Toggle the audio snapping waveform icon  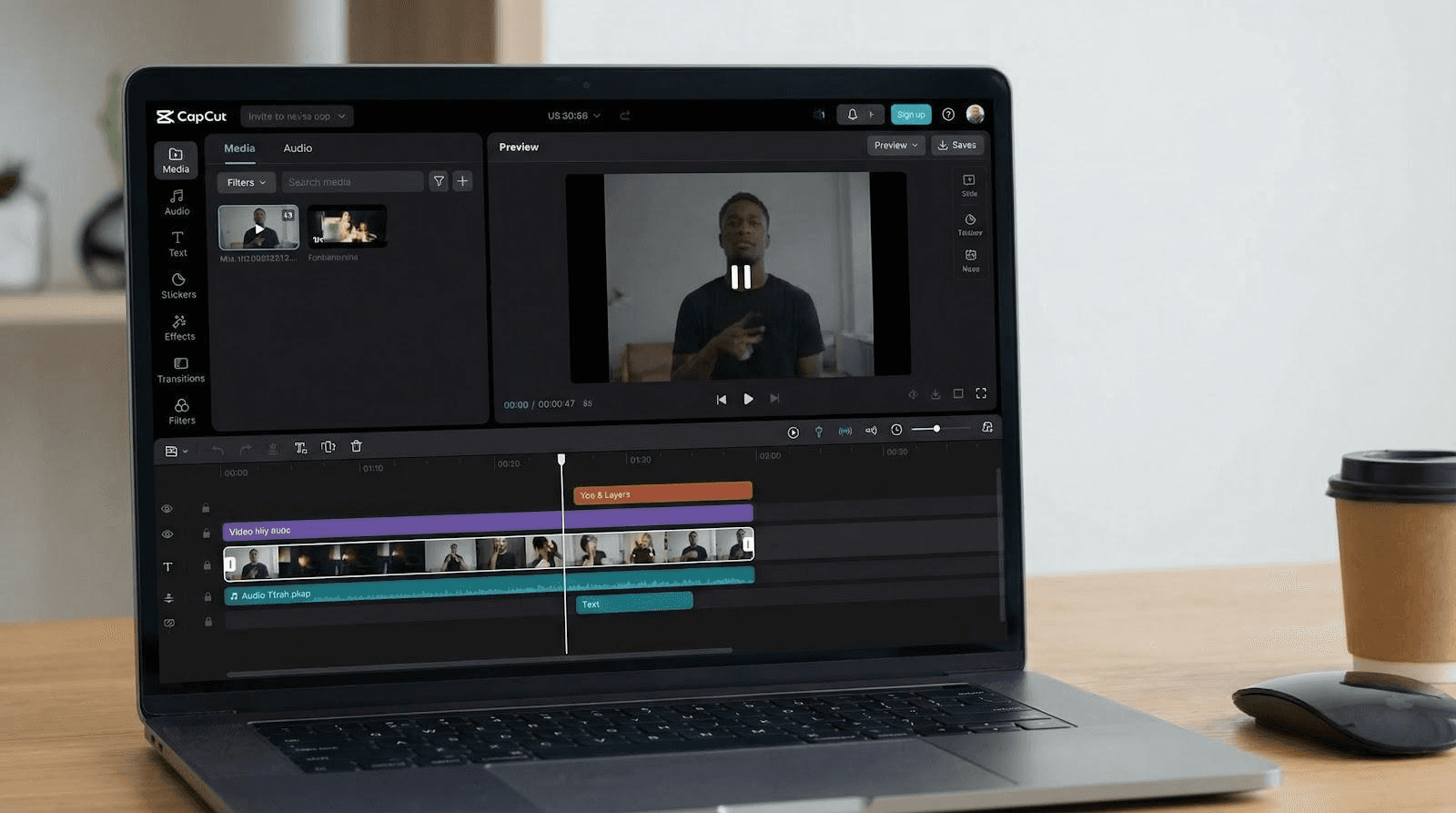coord(845,431)
